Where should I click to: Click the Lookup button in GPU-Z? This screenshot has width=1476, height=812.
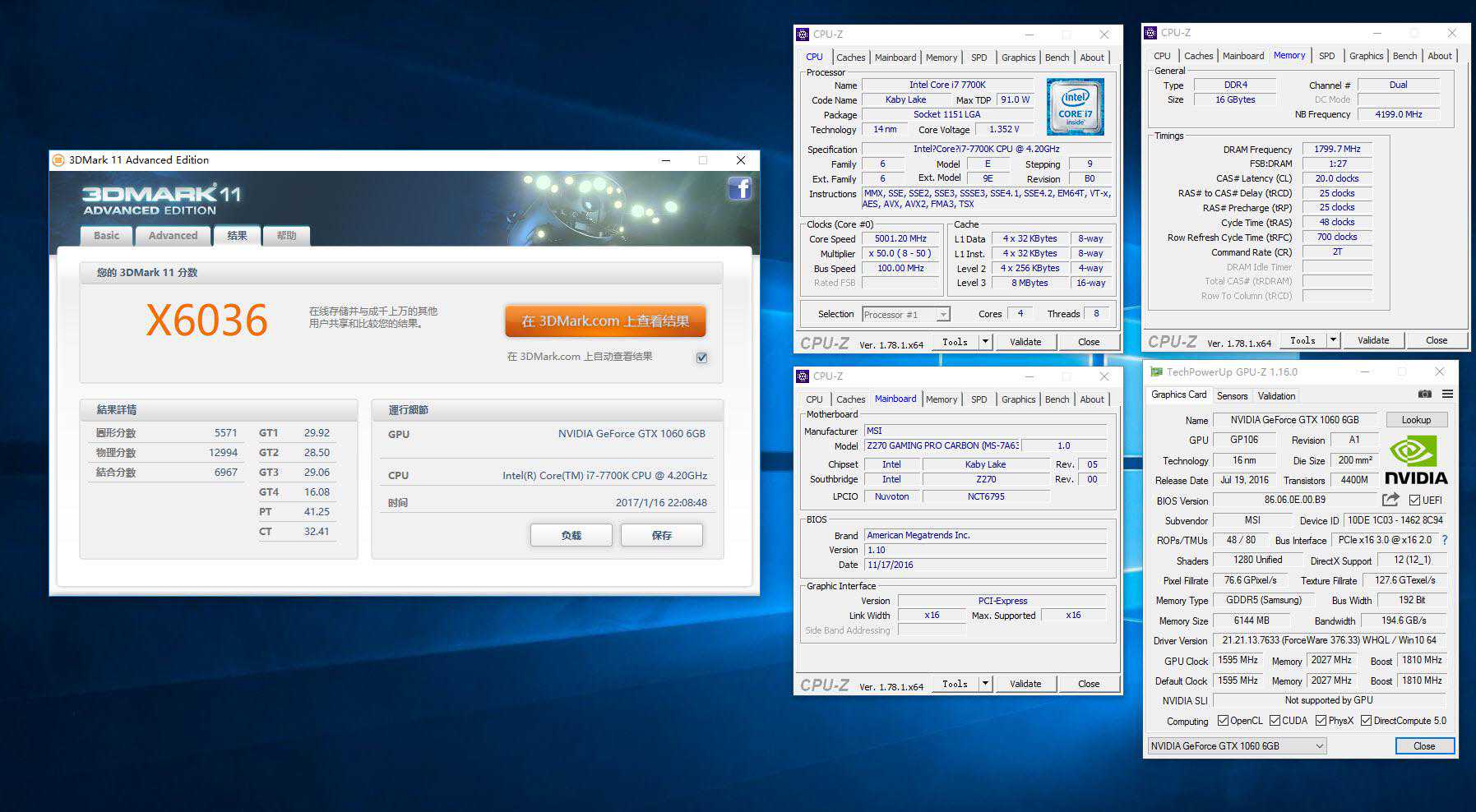tap(1416, 420)
